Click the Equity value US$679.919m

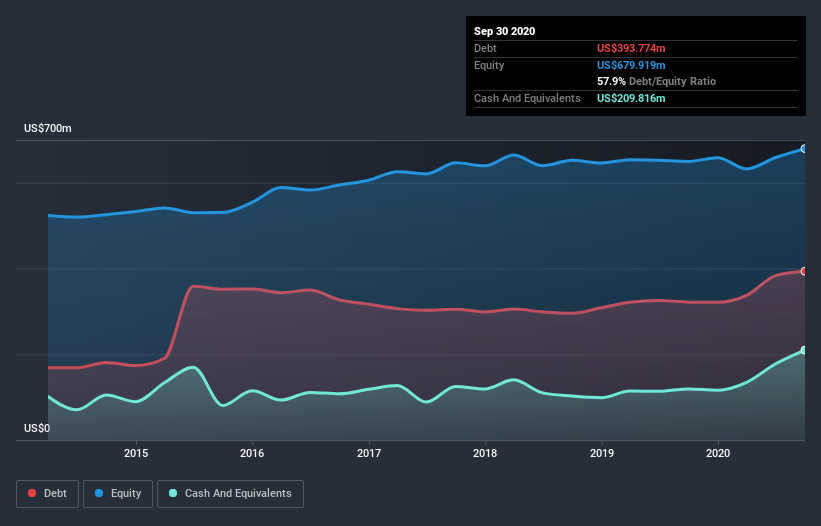tap(631, 65)
